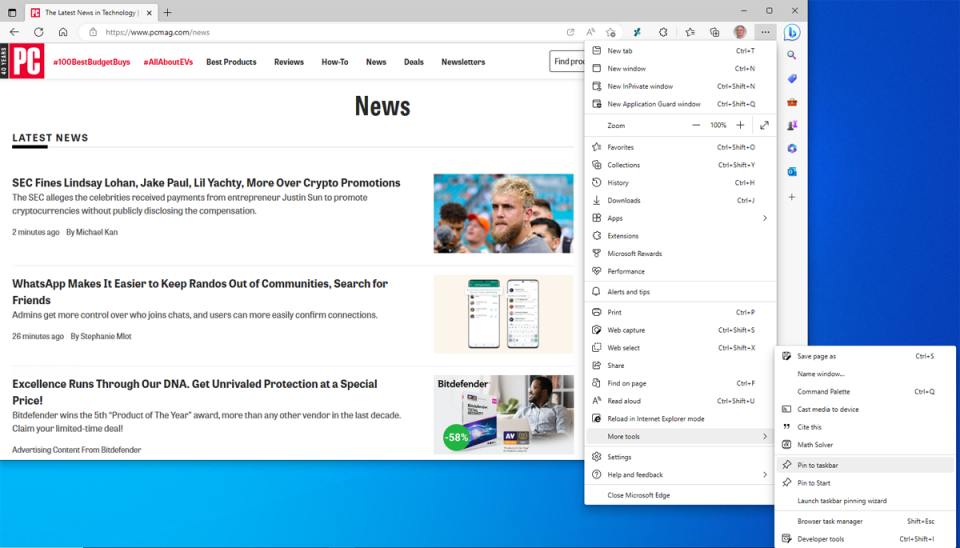Image resolution: width=960 pixels, height=548 pixels.
Task: Open sidebar Games chess piece icon
Action: pyautogui.click(x=792, y=126)
